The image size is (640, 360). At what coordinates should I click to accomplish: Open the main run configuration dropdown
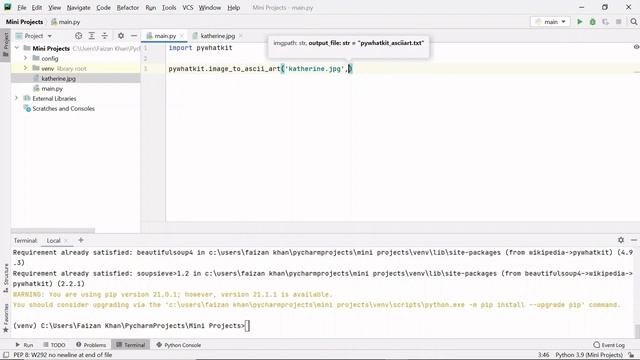coord(550,22)
